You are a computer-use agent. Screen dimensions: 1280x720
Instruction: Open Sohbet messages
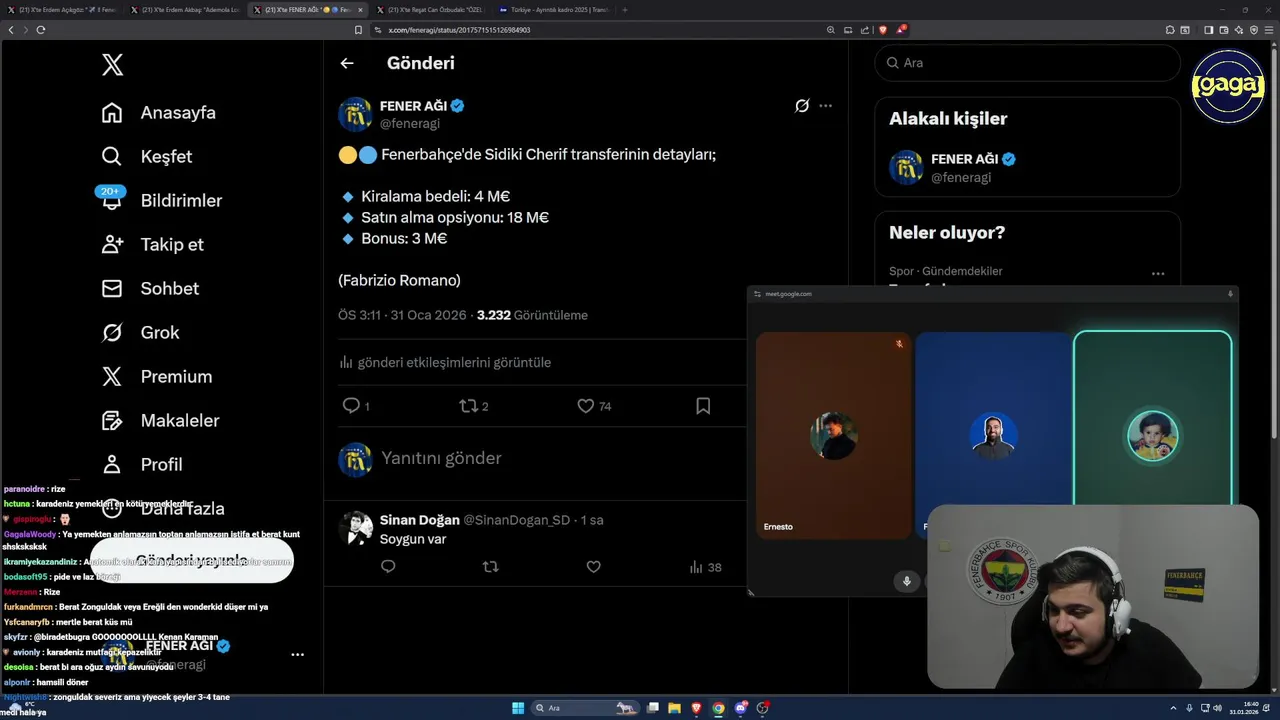[150, 289]
